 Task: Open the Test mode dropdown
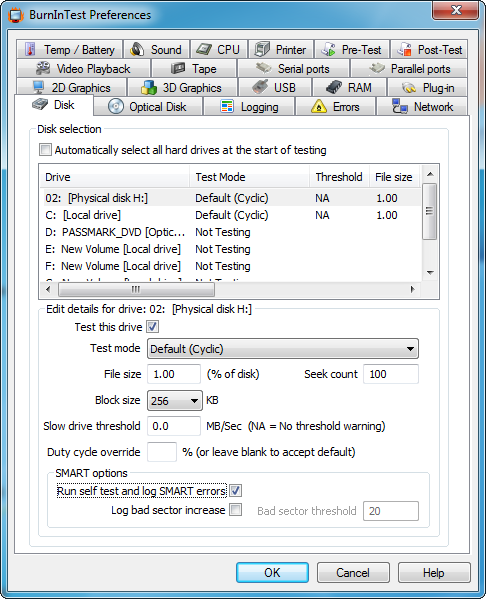[283, 349]
